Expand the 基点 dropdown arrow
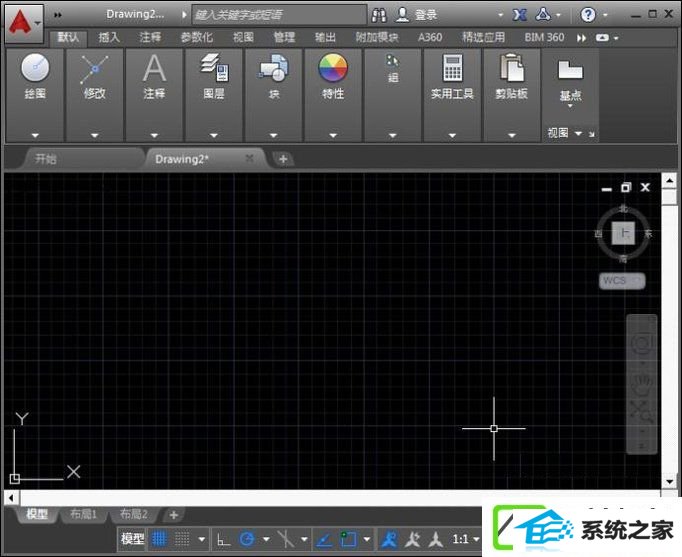 point(570,106)
